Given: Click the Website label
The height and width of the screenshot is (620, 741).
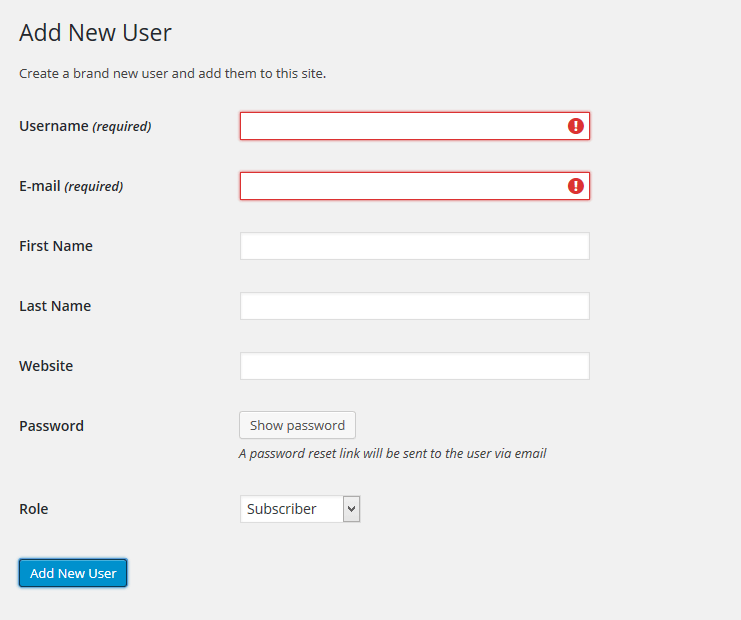Looking at the screenshot, I should [46, 366].
